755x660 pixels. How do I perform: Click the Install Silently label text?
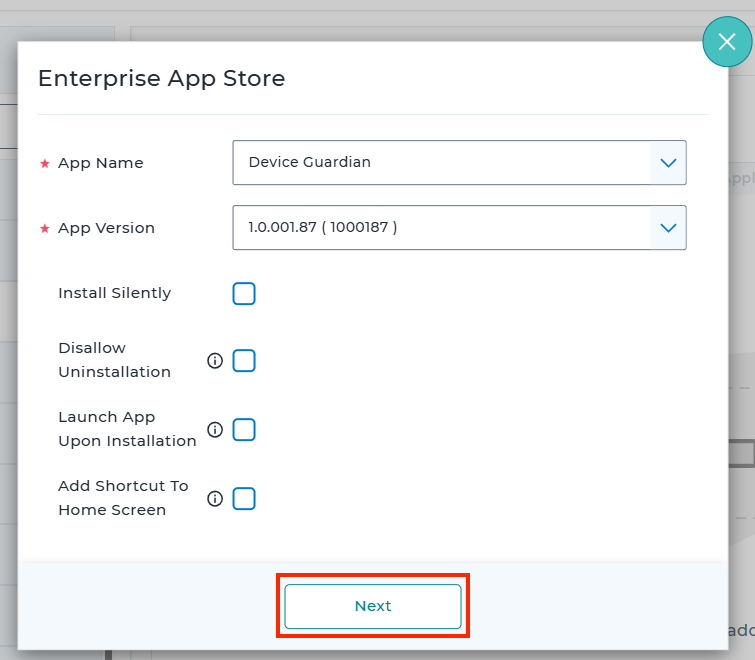click(114, 293)
